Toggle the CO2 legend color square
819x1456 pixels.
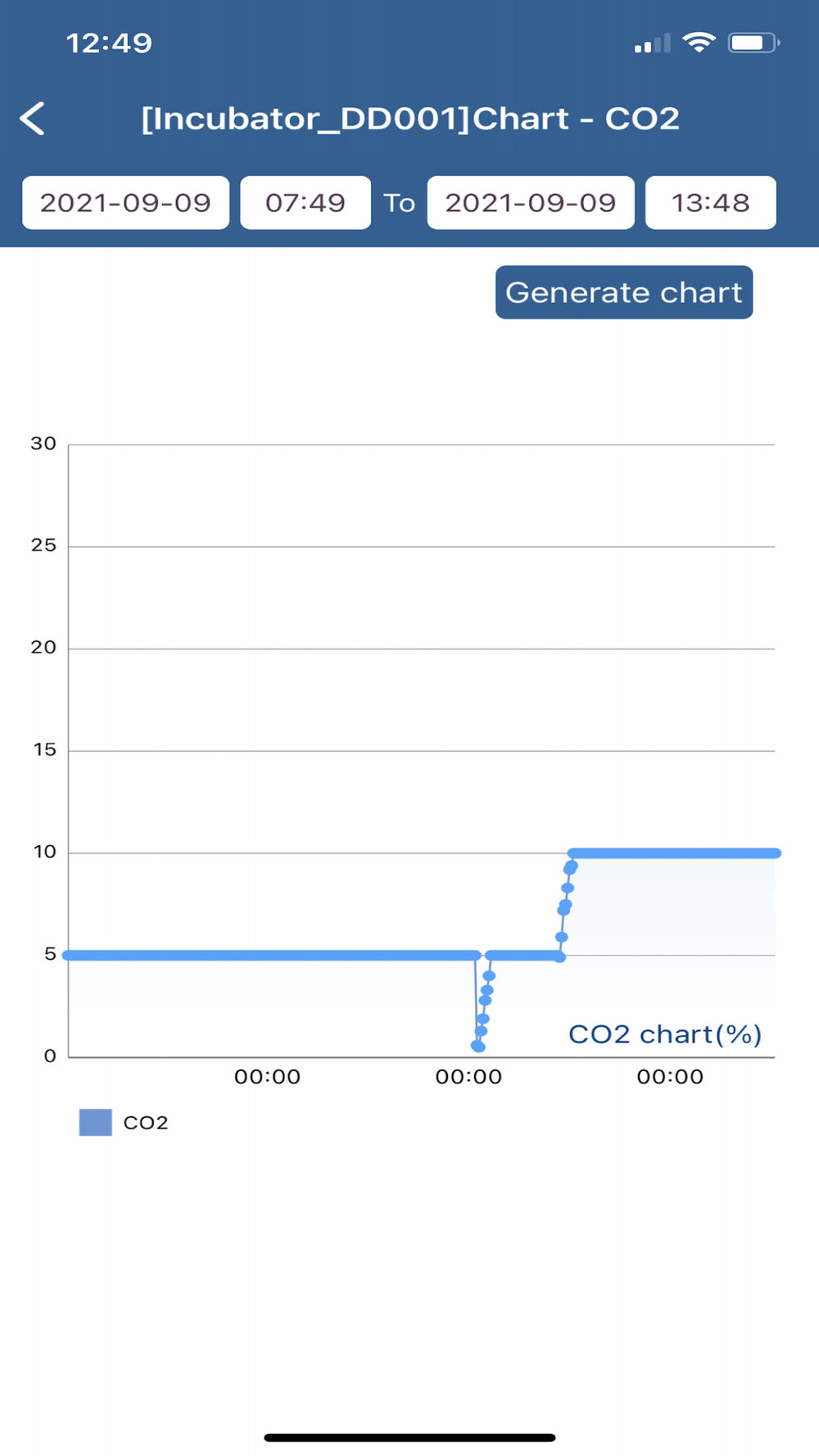coord(95,1122)
